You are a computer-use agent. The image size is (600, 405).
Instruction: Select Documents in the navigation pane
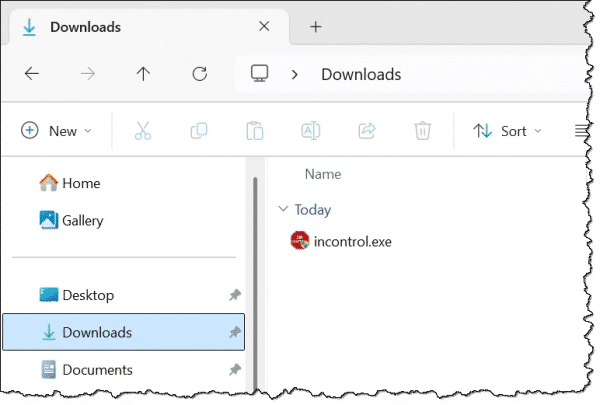click(x=123, y=369)
